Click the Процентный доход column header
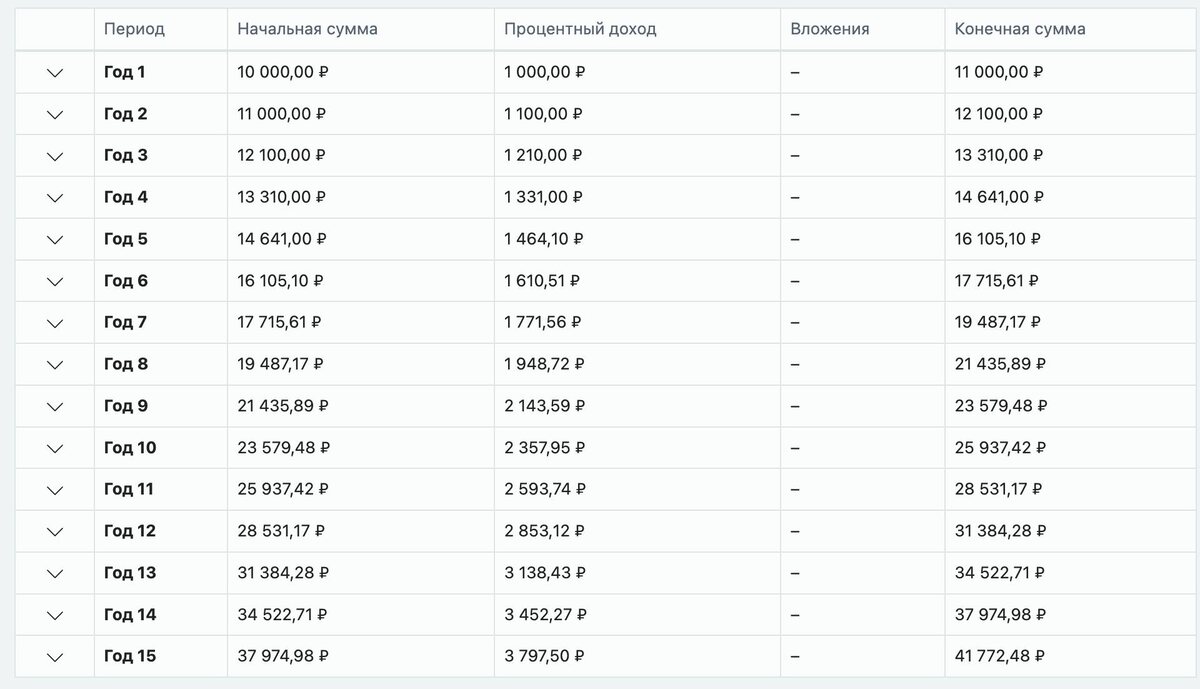Image resolution: width=1200 pixels, height=689 pixels. coord(580,29)
